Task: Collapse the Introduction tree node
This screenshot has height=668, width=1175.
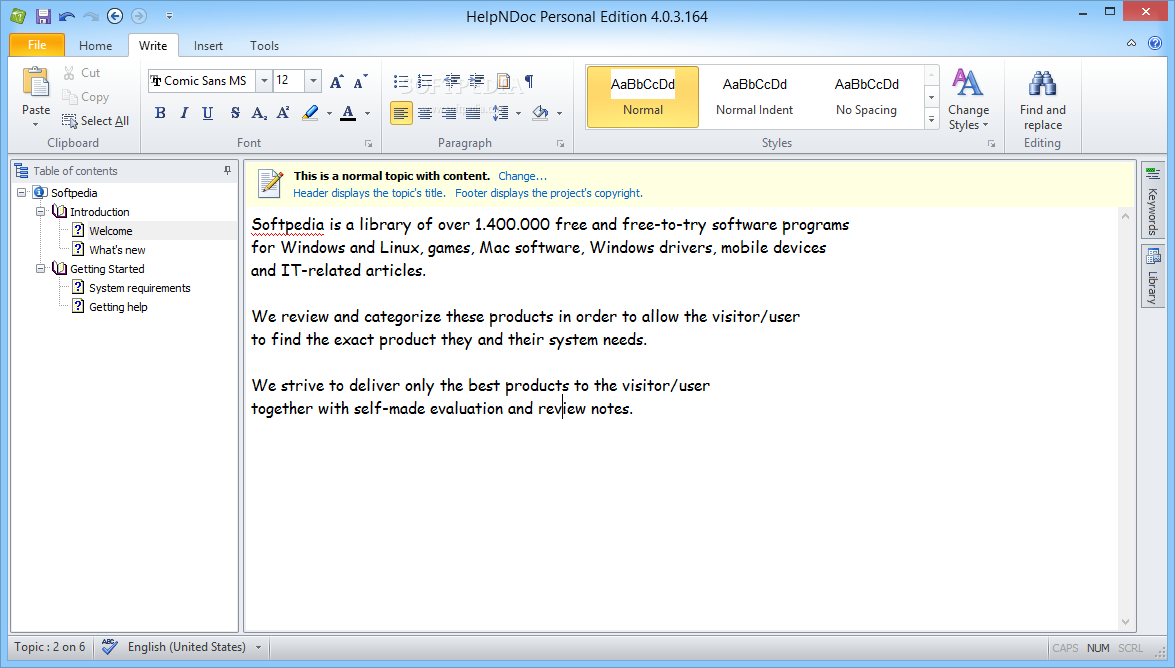Action: [40, 212]
